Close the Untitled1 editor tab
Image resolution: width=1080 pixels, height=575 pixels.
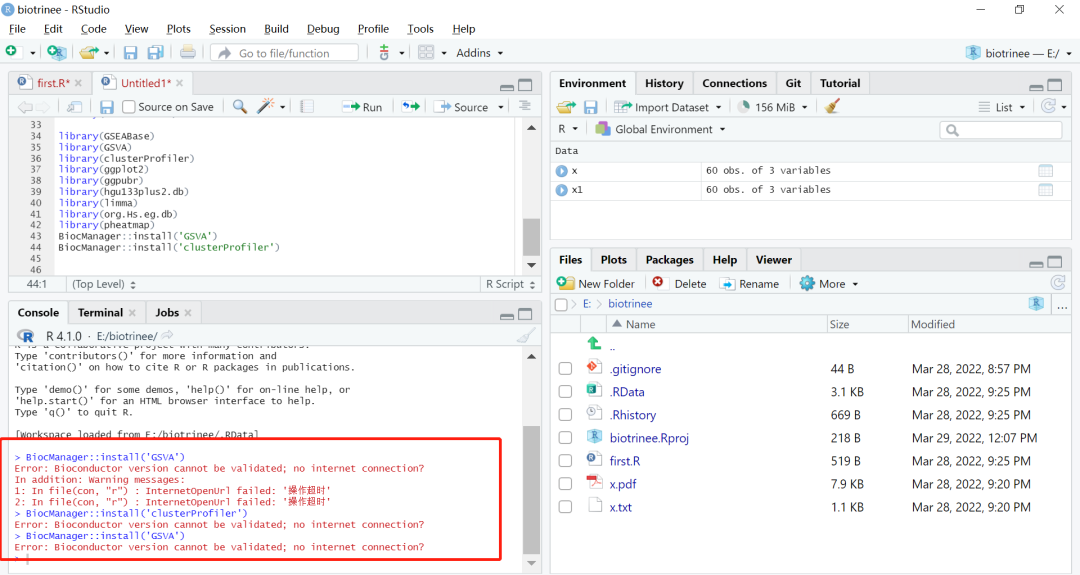pos(180,83)
